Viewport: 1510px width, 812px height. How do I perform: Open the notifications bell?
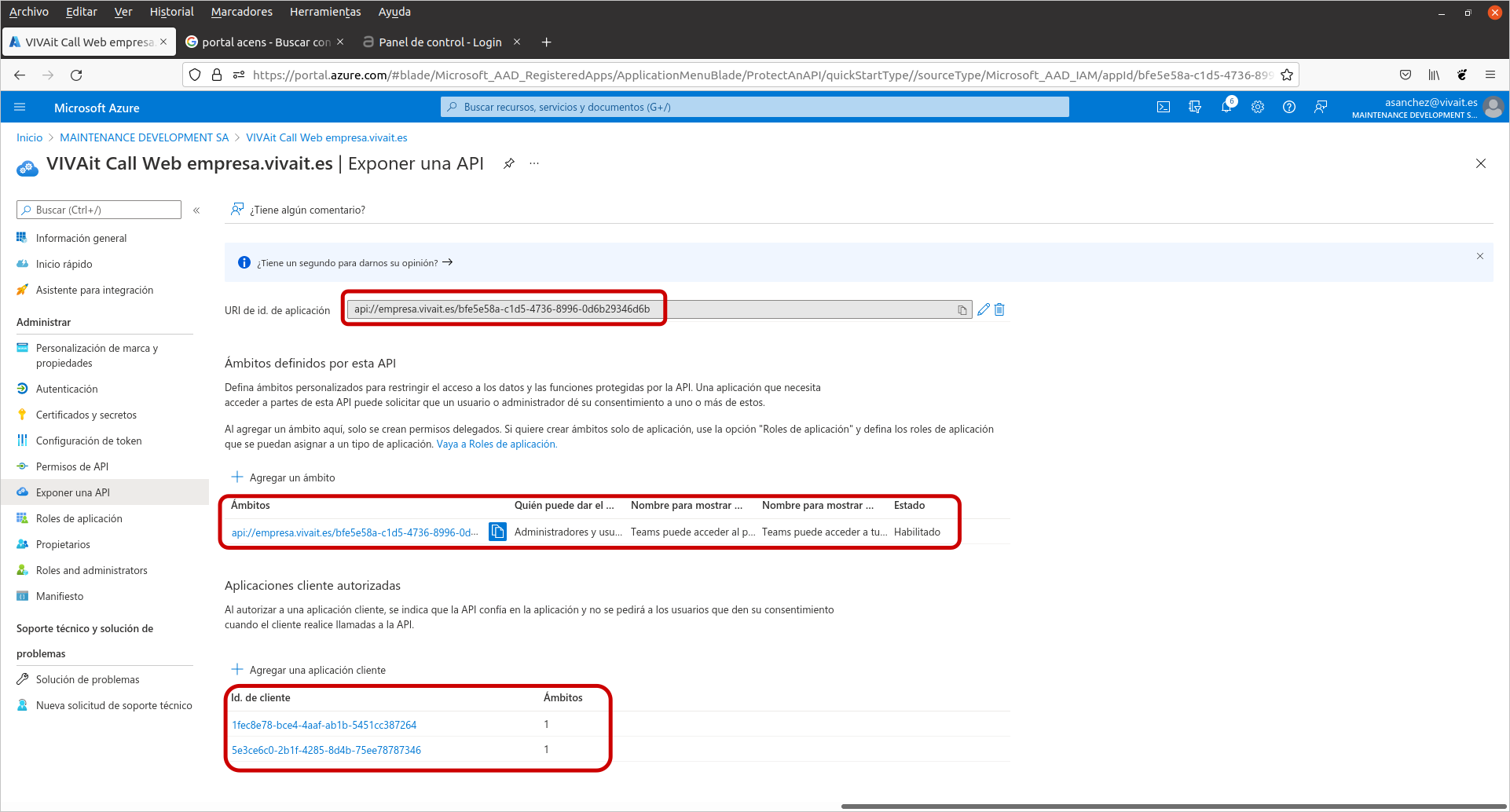click(x=1226, y=108)
